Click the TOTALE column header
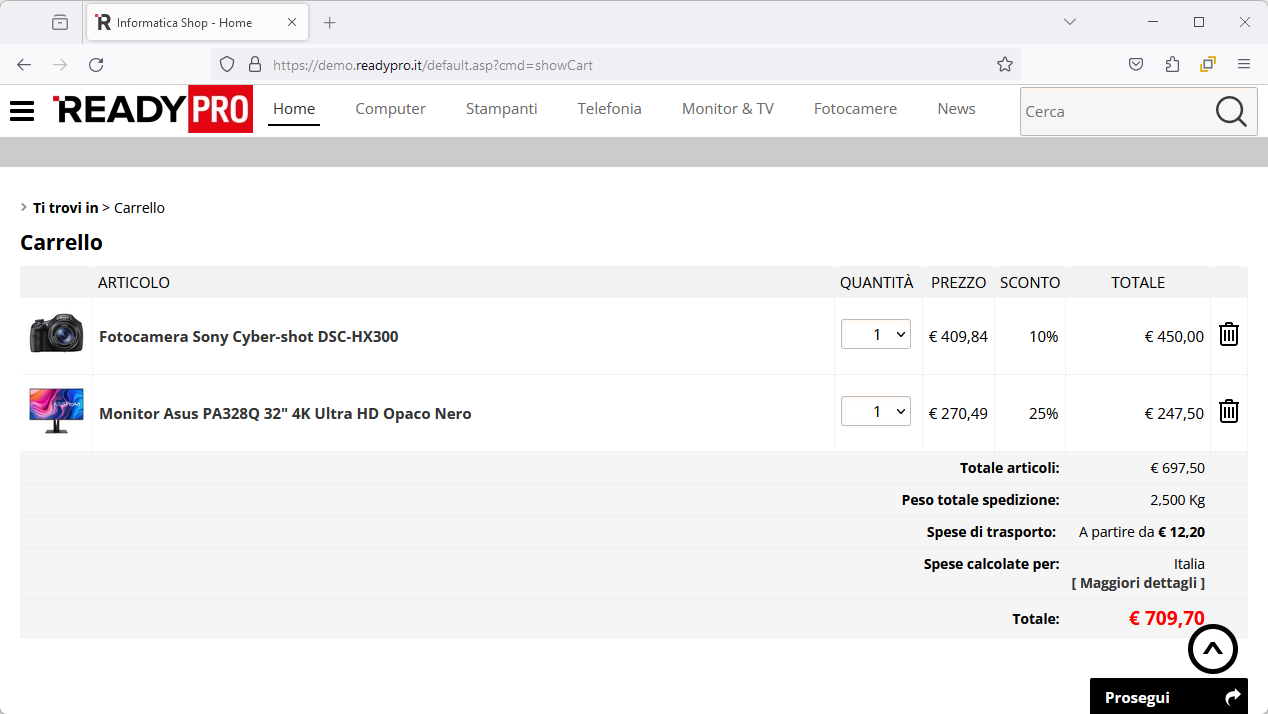 tap(1138, 283)
